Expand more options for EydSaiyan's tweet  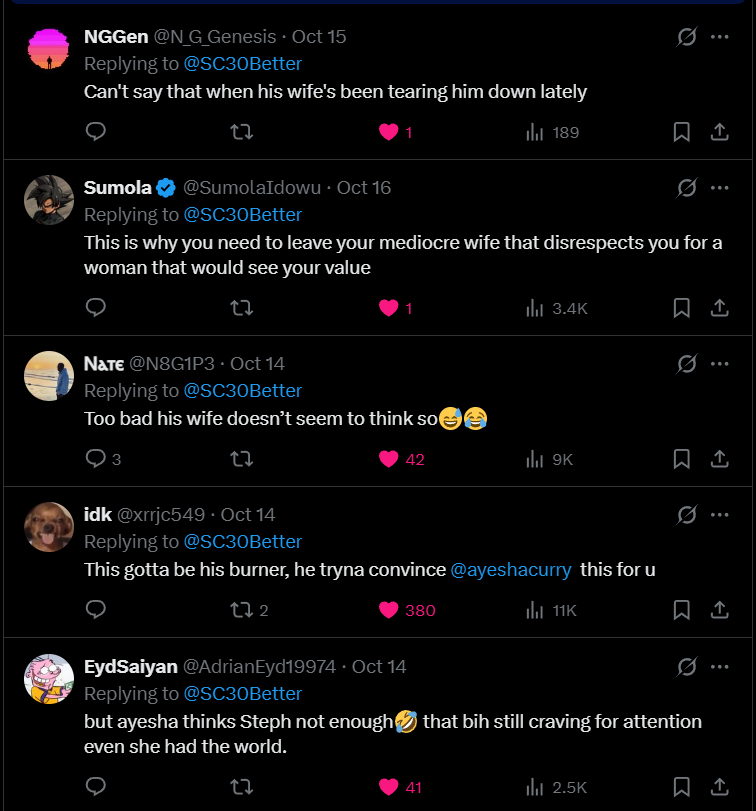tap(719, 667)
